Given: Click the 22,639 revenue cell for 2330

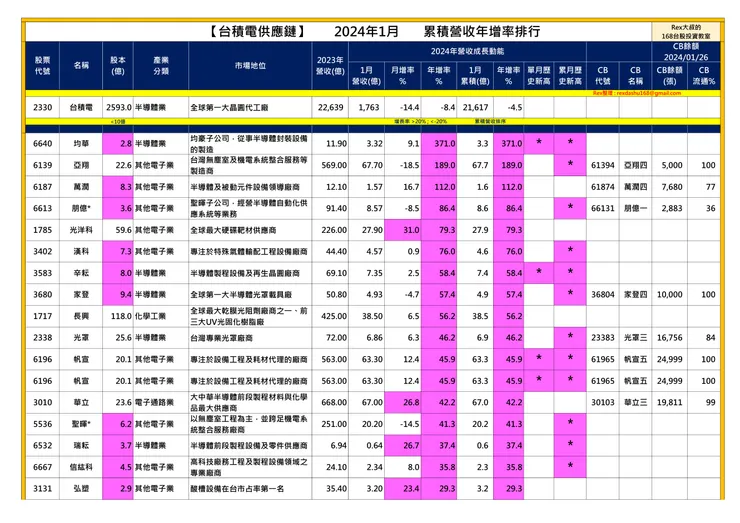Looking at the screenshot, I should 330,108.
